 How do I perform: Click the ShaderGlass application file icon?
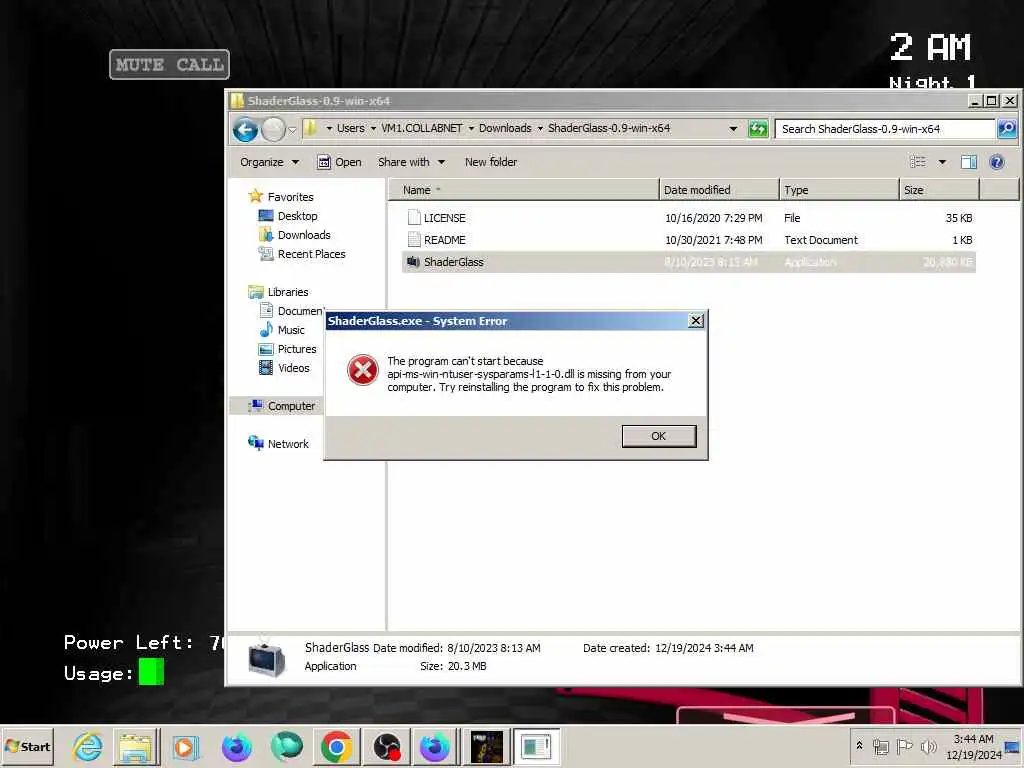(413, 262)
